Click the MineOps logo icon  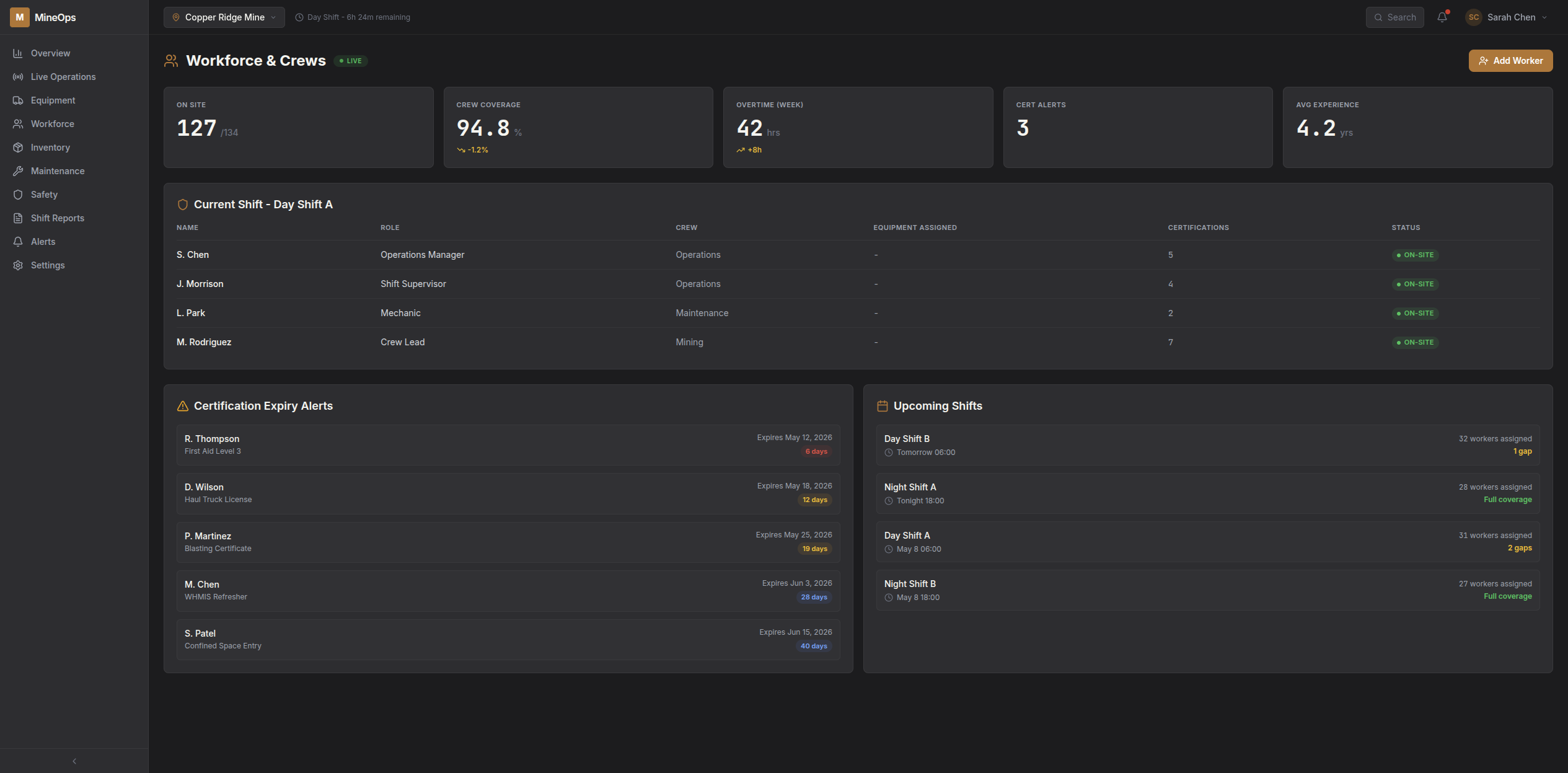coord(19,17)
